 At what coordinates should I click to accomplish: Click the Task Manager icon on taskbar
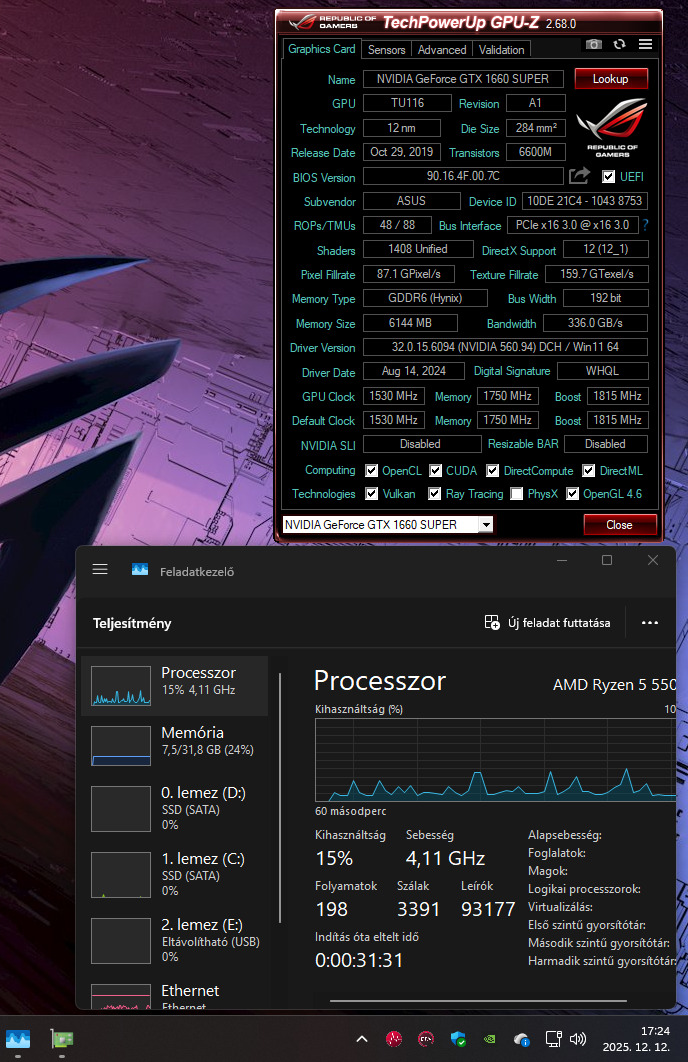pos(18,1038)
